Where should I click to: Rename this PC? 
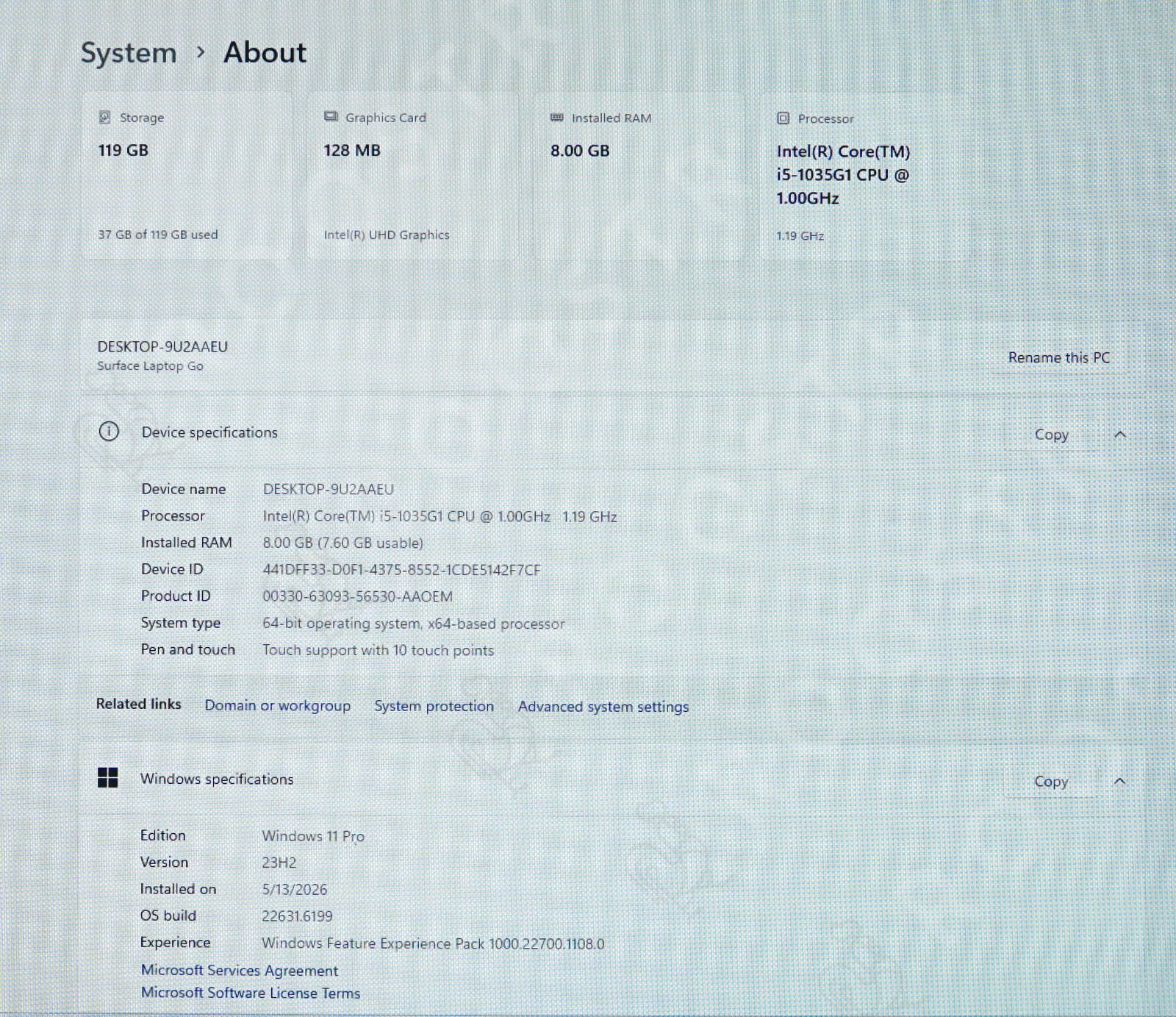coord(1058,357)
